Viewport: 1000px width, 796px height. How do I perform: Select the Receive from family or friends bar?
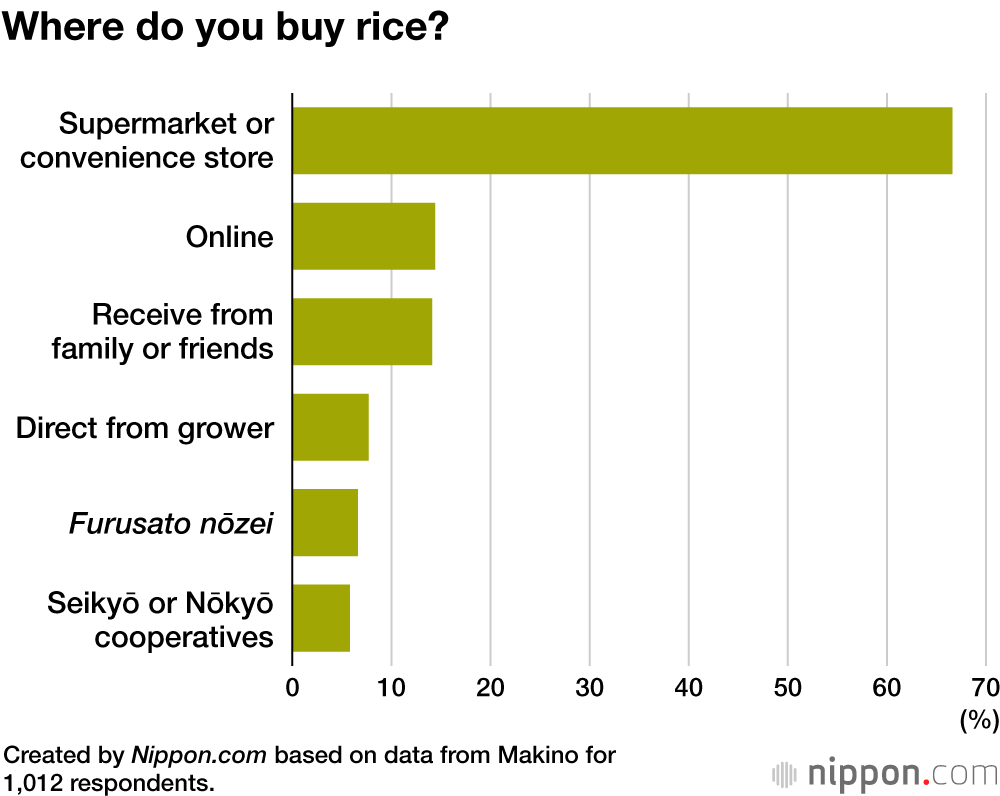[x=362, y=331]
